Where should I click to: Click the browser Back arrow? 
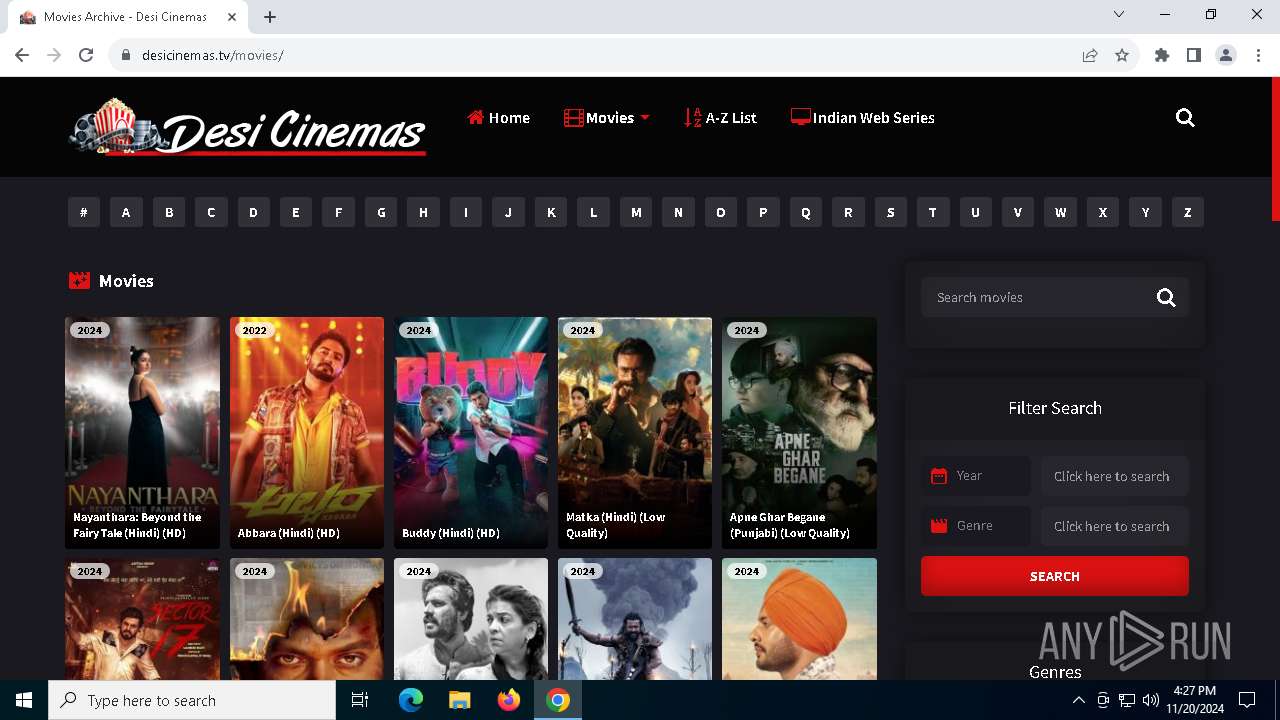click(x=22, y=55)
